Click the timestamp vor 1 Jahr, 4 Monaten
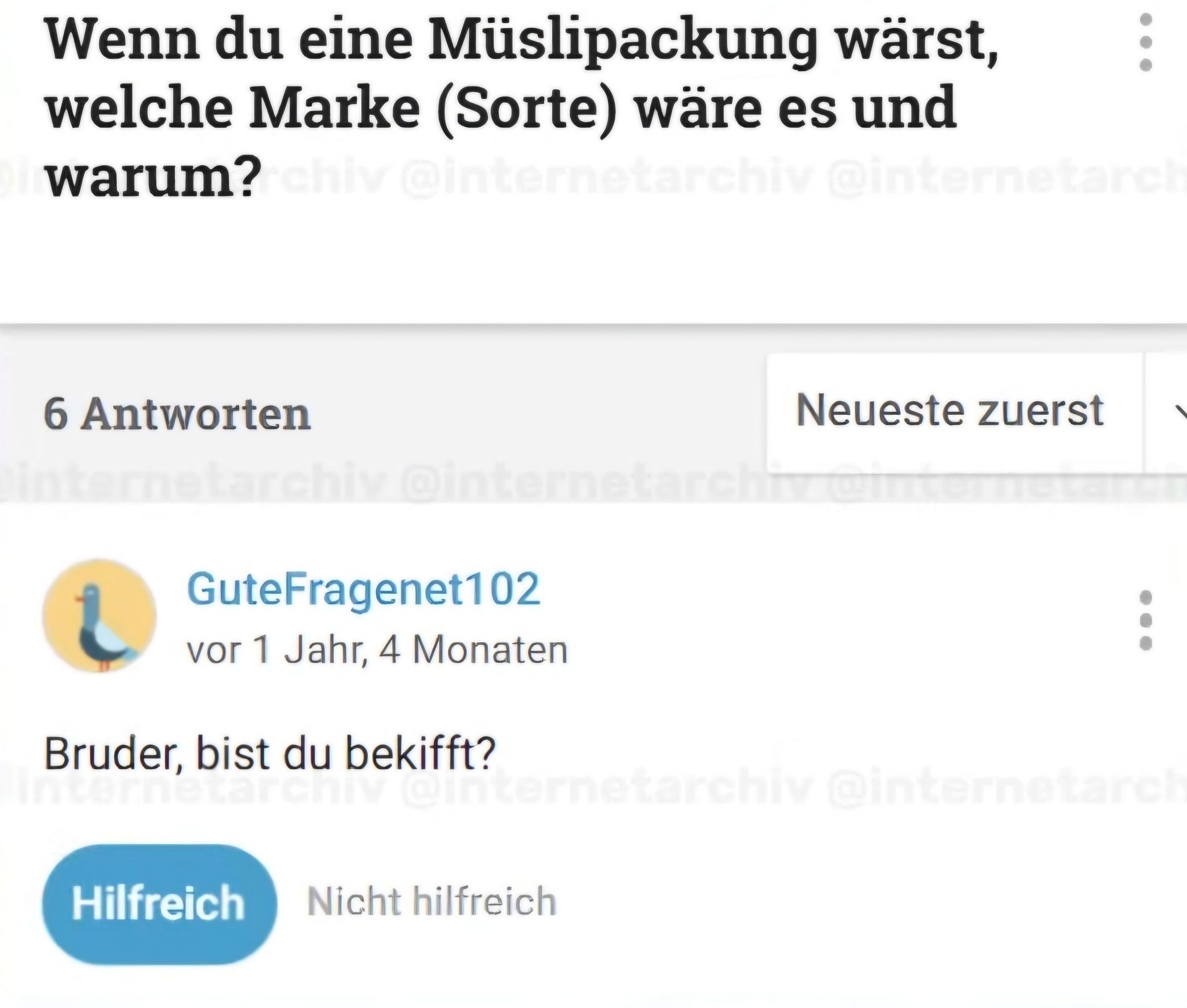1187x1008 pixels. point(377,650)
